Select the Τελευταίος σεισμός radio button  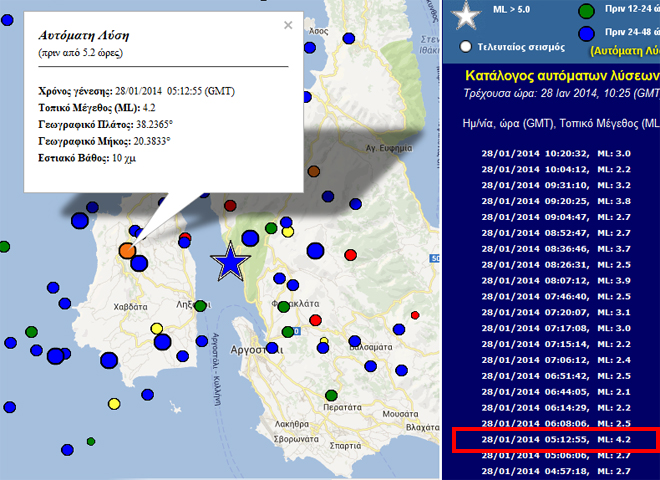[466, 46]
